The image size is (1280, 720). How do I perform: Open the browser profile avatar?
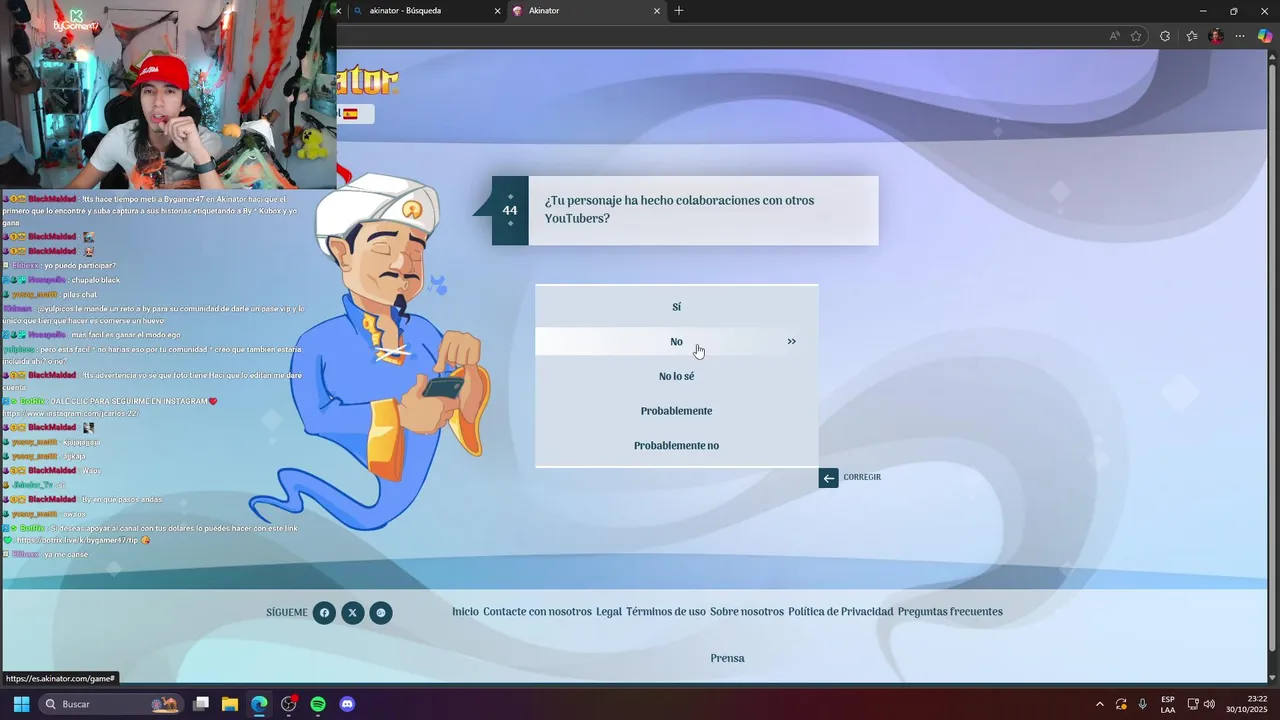coord(1216,36)
